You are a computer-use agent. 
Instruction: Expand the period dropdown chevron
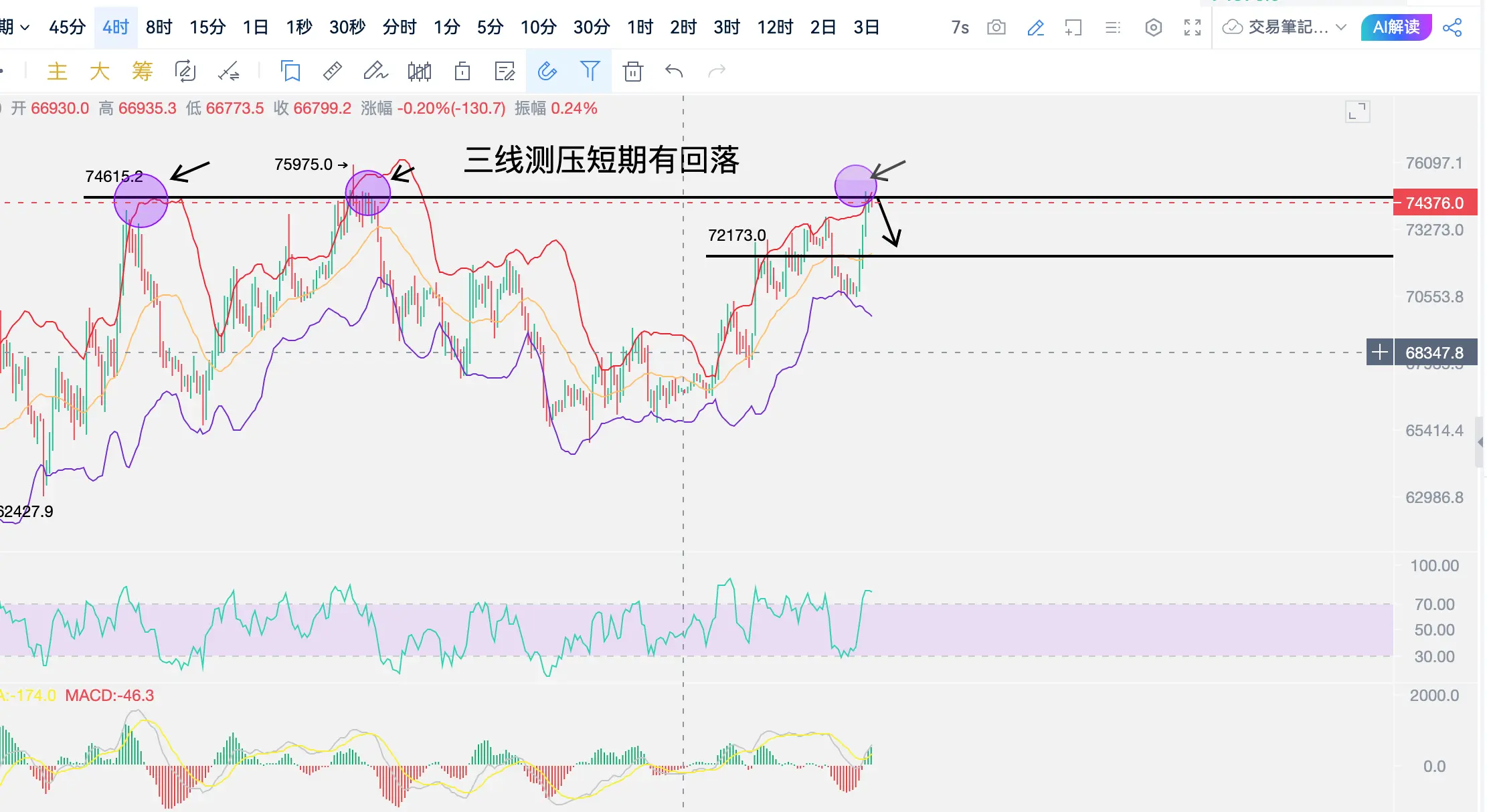pyautogui.click(x=25, y=27)
